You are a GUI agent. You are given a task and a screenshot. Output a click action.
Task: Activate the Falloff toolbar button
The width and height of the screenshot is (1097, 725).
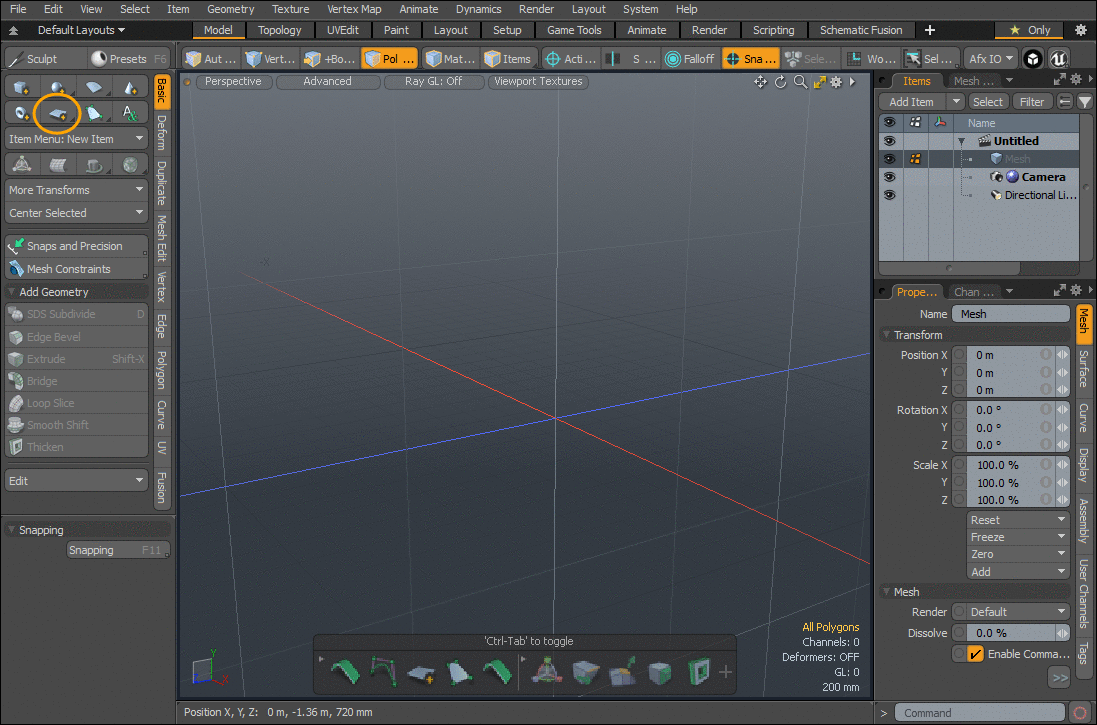(690, 59)
